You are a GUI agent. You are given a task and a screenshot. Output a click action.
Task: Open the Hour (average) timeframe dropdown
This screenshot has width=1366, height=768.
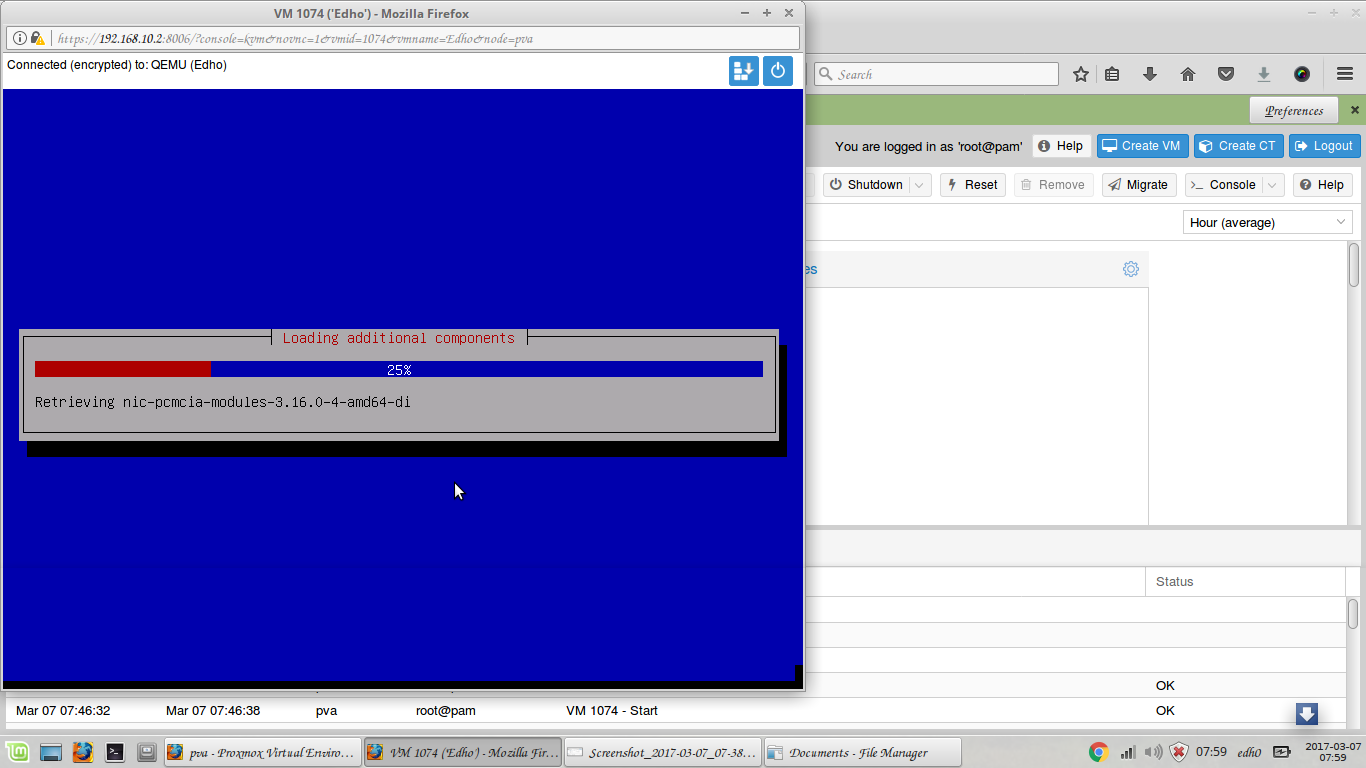(x=1267, y=222)
